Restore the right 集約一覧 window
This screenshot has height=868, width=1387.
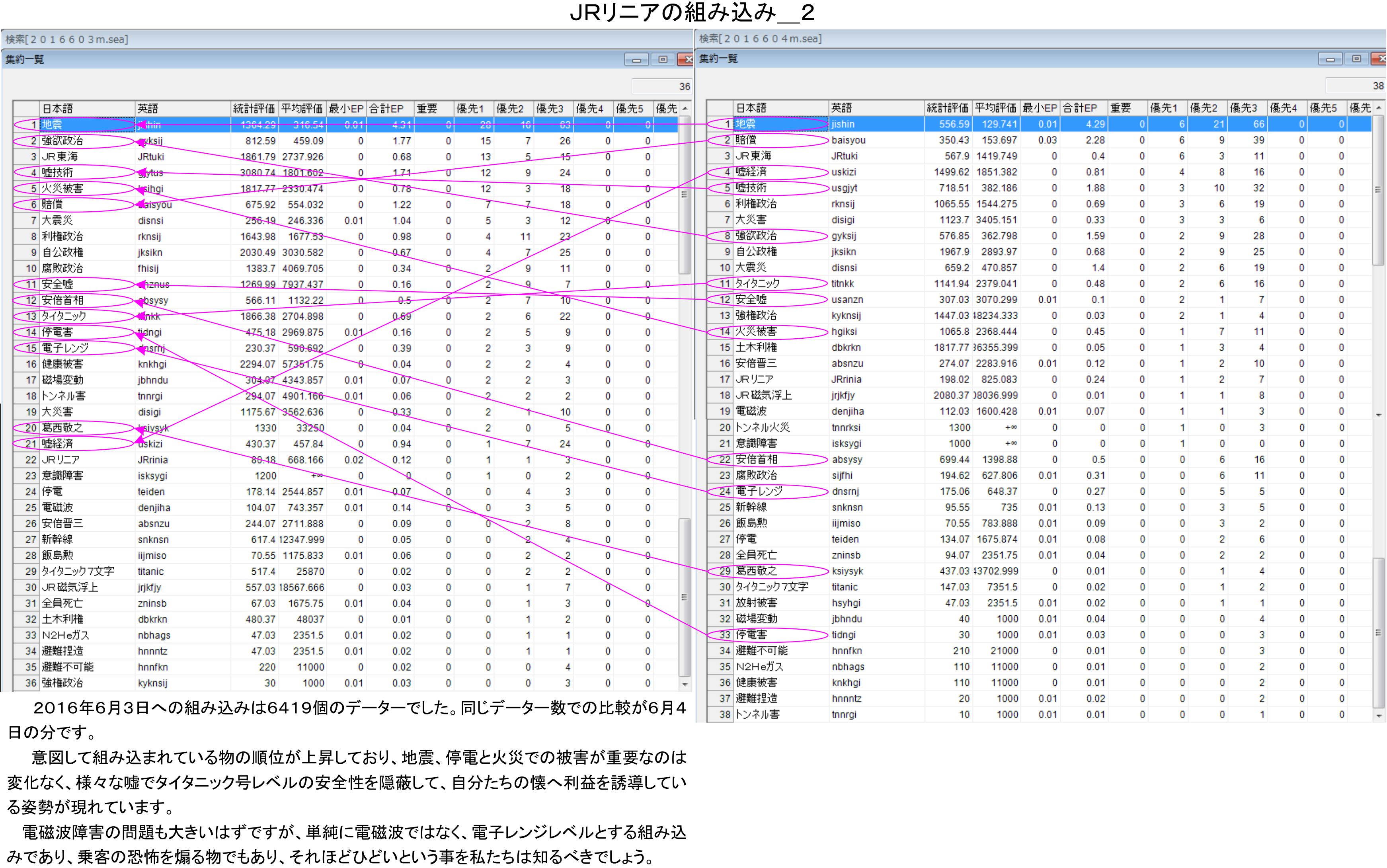point(1357,59)
